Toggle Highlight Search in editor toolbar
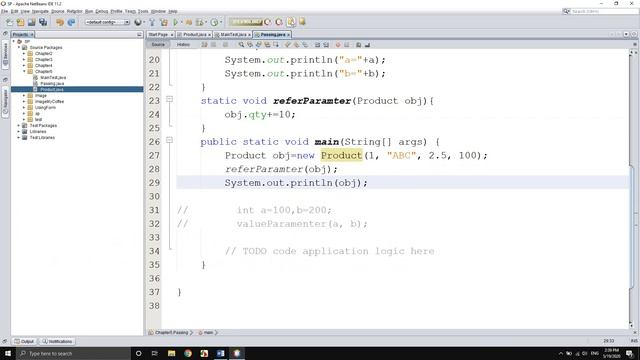The width and height of the screenshot is (640, 360). (267, 44)
